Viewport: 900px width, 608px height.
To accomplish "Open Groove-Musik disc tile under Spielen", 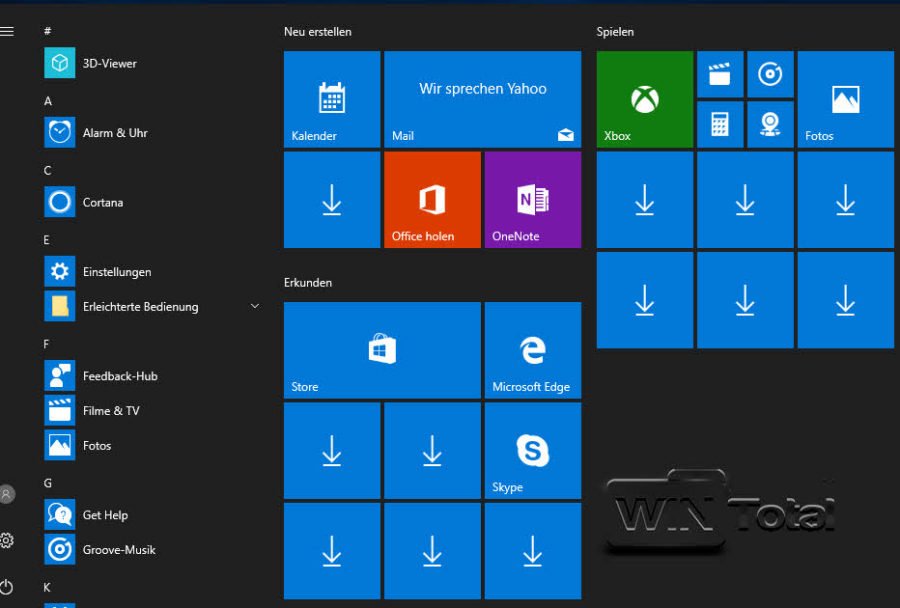I will [x=770, y=73].
